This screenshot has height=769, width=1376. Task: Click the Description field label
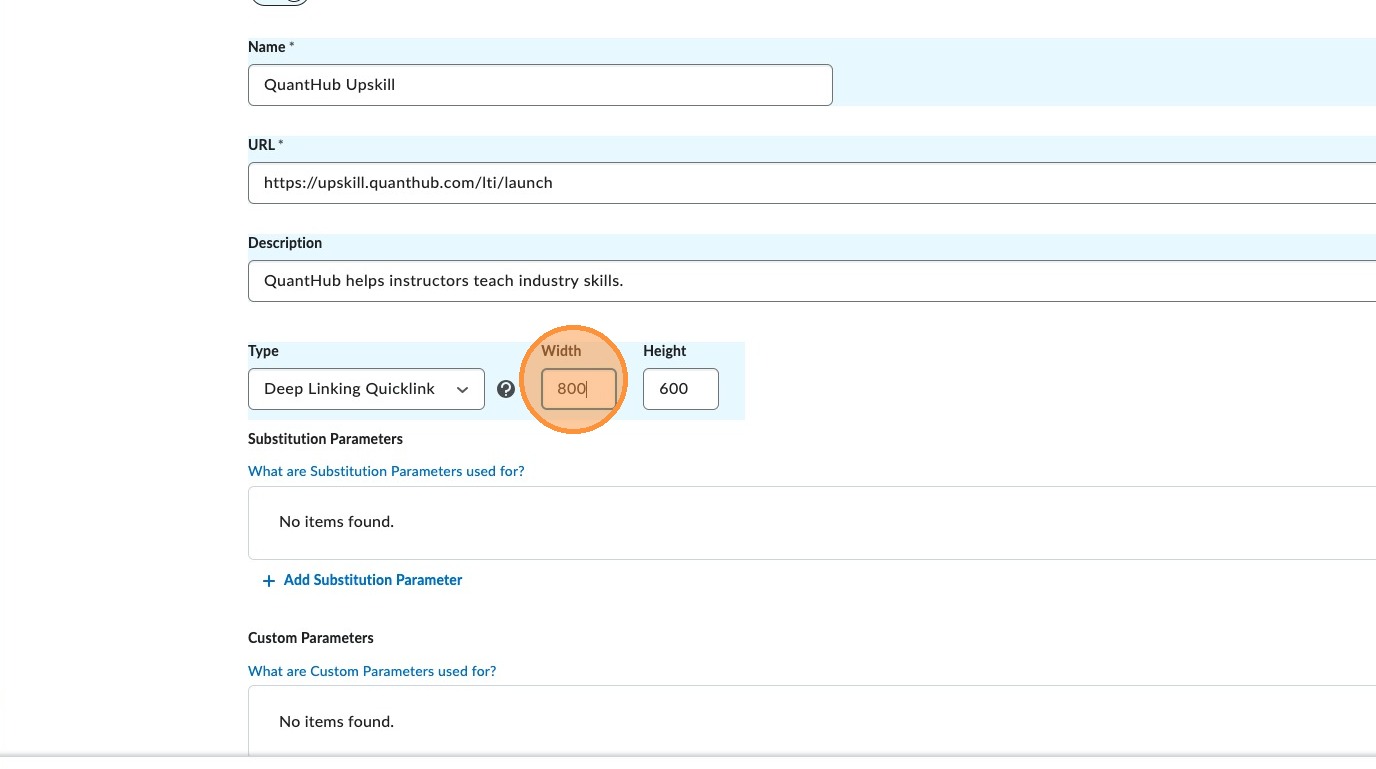285,243
